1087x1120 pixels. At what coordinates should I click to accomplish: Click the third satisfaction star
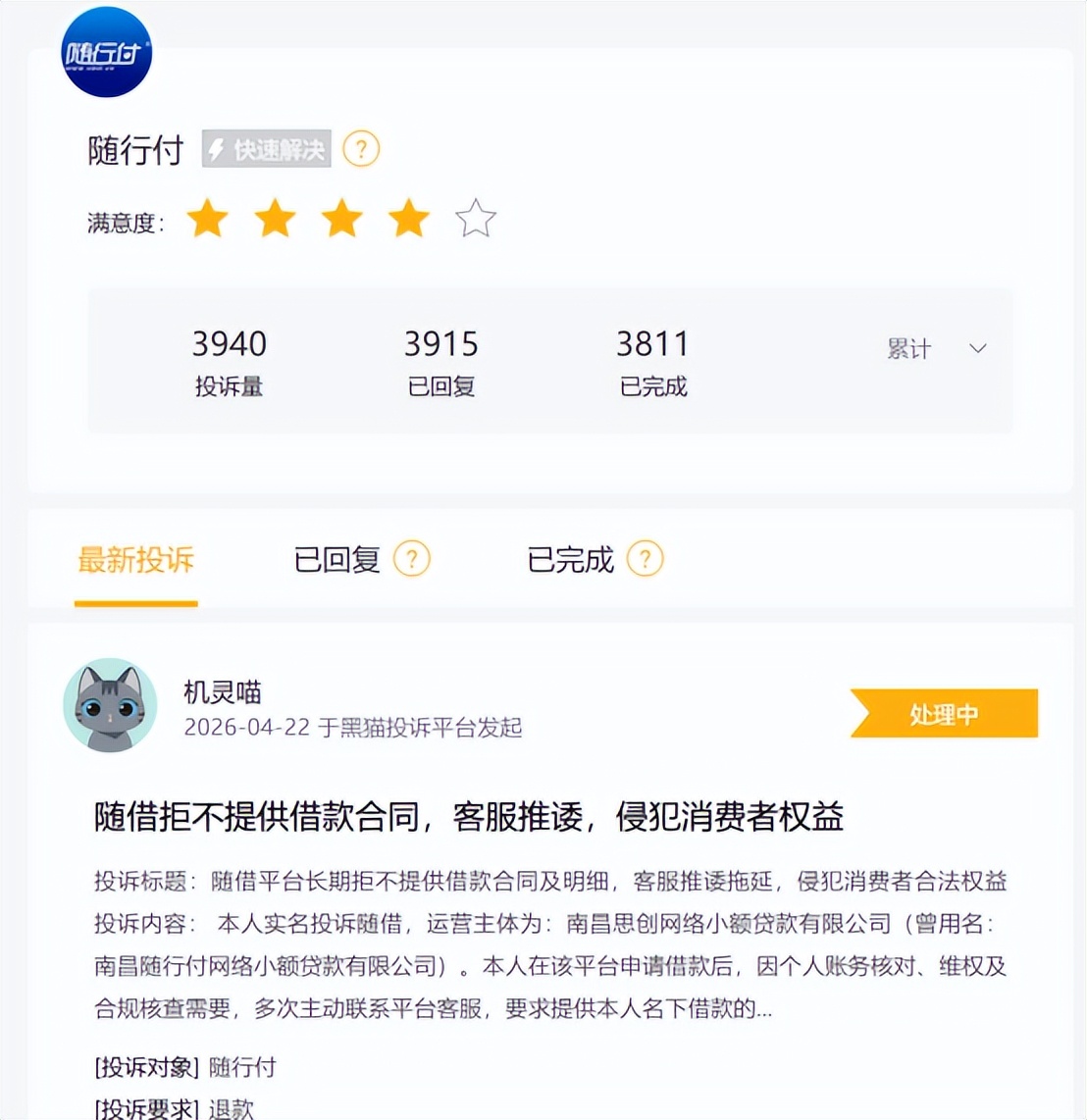point(341,219)
